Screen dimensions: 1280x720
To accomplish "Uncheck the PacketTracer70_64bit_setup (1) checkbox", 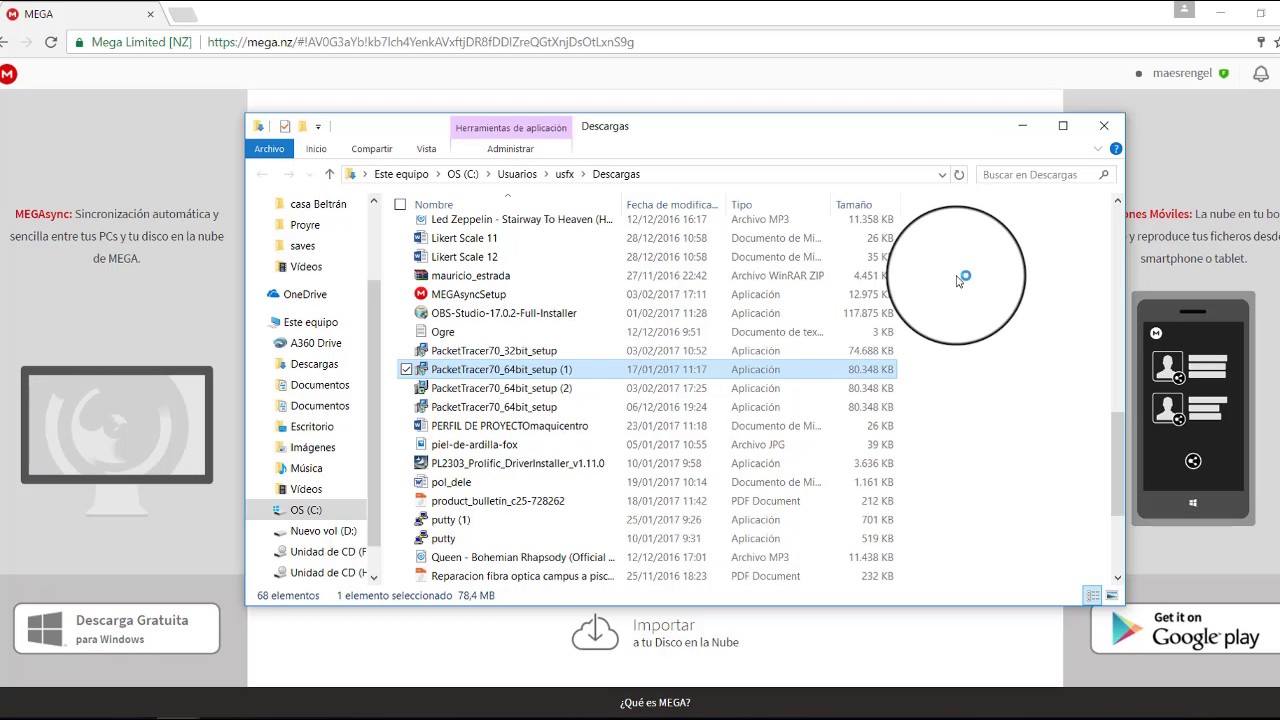I will click(406, 369).
